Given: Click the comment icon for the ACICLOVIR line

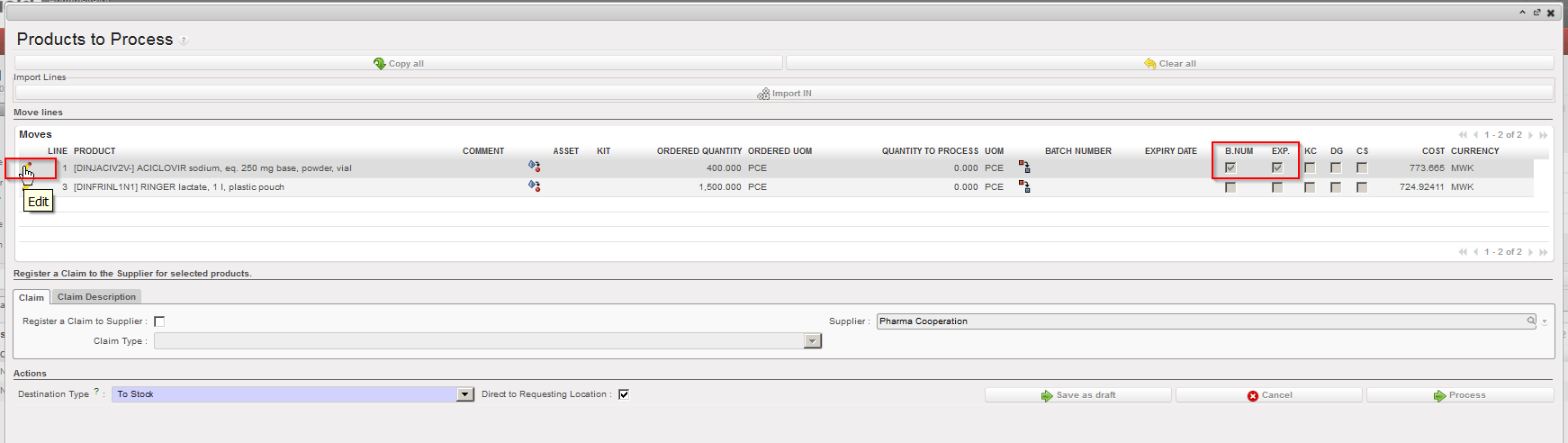Looking at the screenshot, I should (x=534, y=167).
